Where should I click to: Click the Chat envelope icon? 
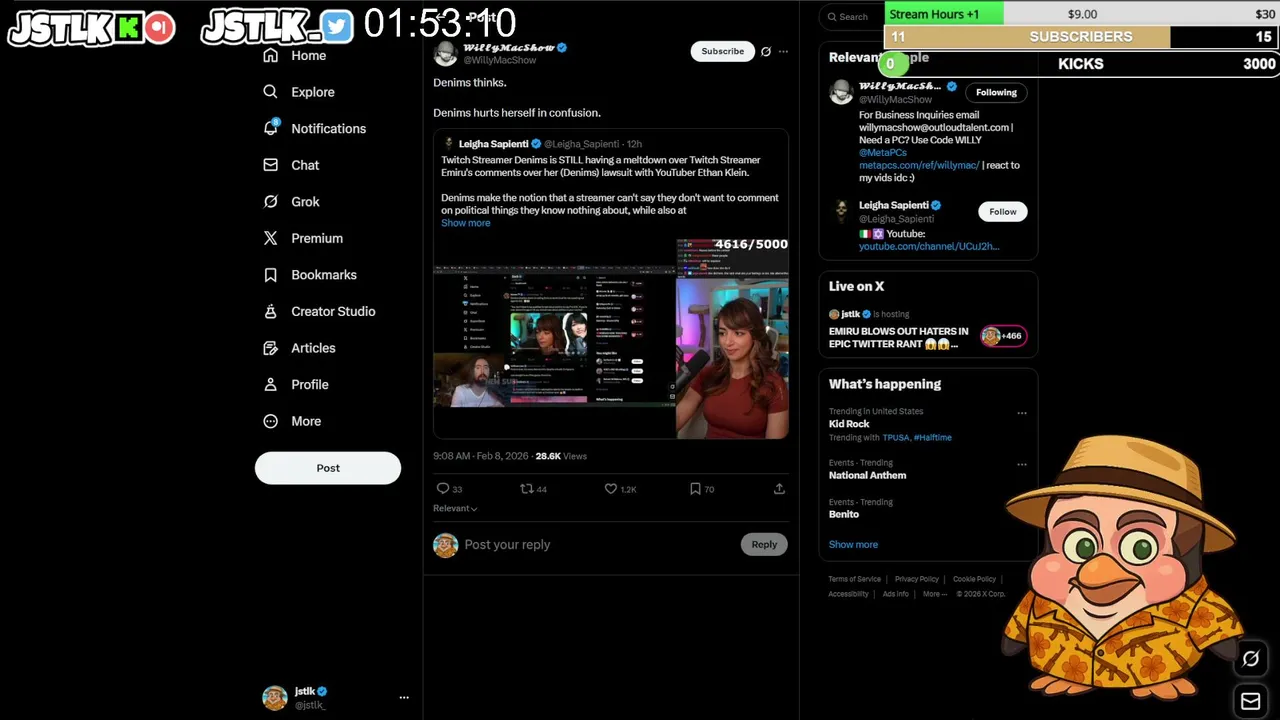tap(270, 165)
